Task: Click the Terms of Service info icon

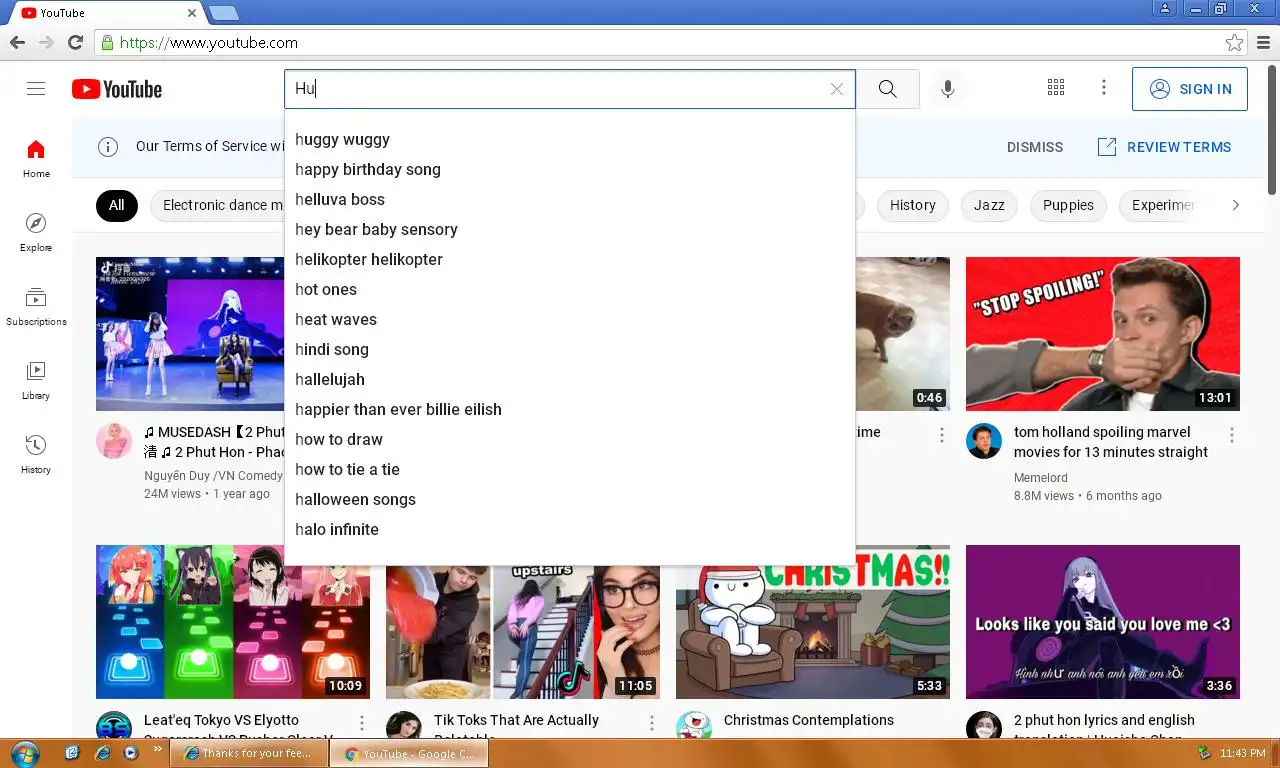Action: pyautogui.click(x=108, y=147)
